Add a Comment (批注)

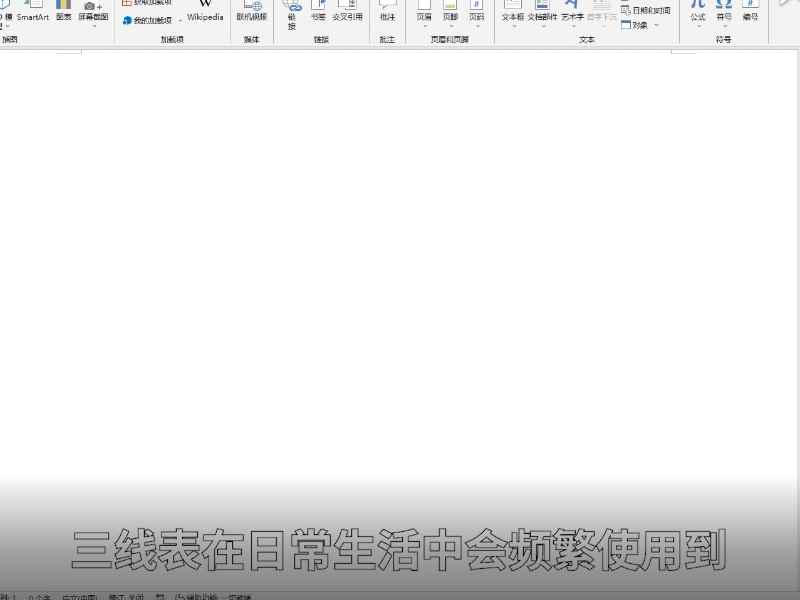387,12
